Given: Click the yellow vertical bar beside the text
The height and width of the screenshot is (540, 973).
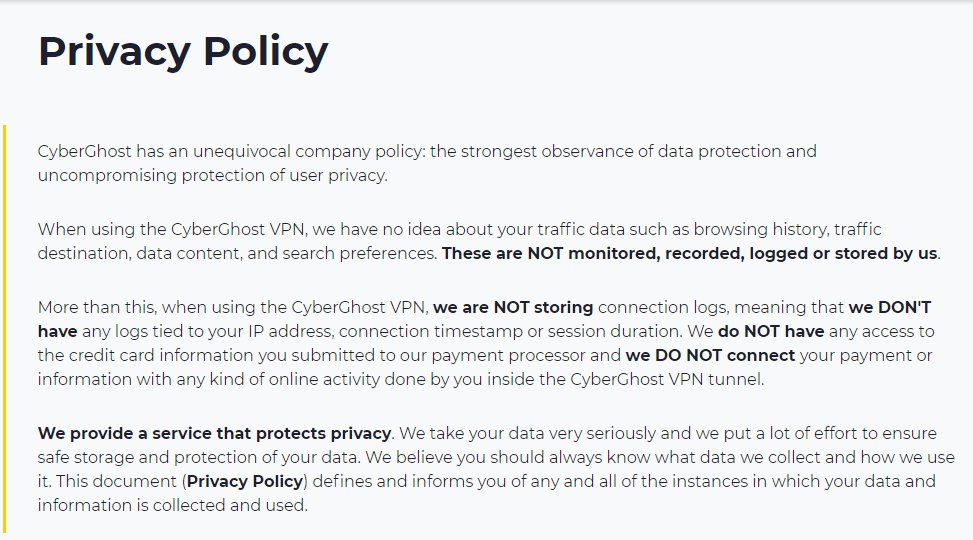Looking at the screenshot, I should (x=4, y=329).
